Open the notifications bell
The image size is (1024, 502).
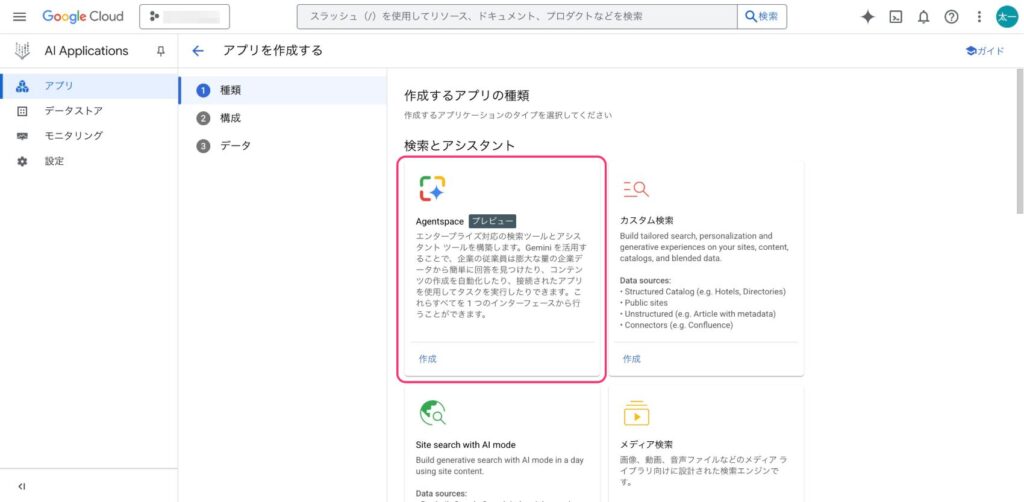point(923,17)
